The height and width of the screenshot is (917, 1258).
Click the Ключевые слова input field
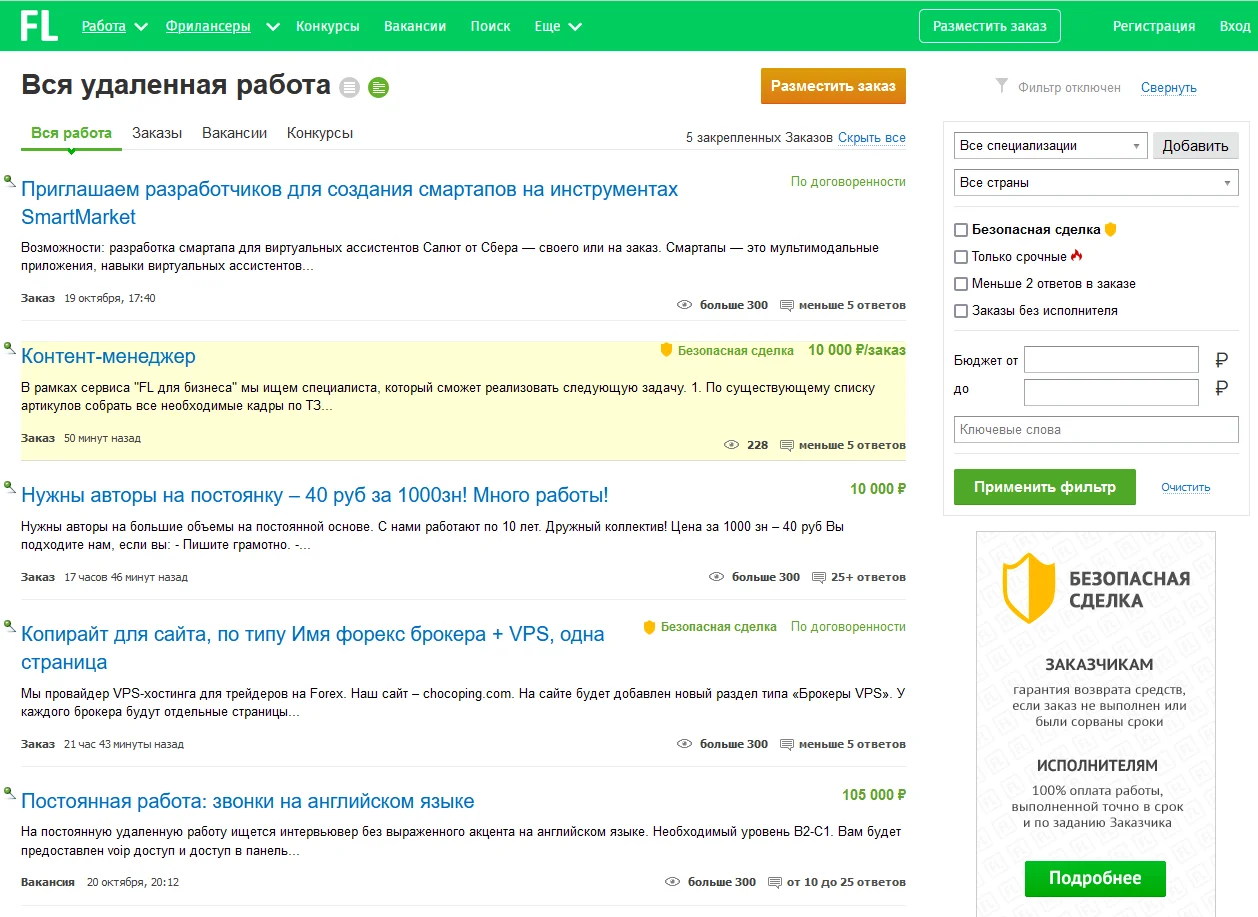1096,430
